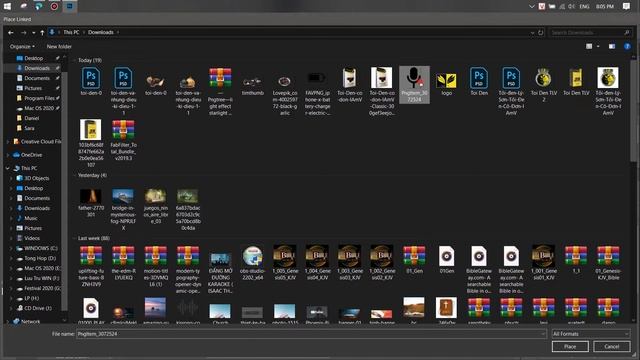Select the FAVPNG battery charger image
Viewport: 640px width, 360px height.
point(317,93)
